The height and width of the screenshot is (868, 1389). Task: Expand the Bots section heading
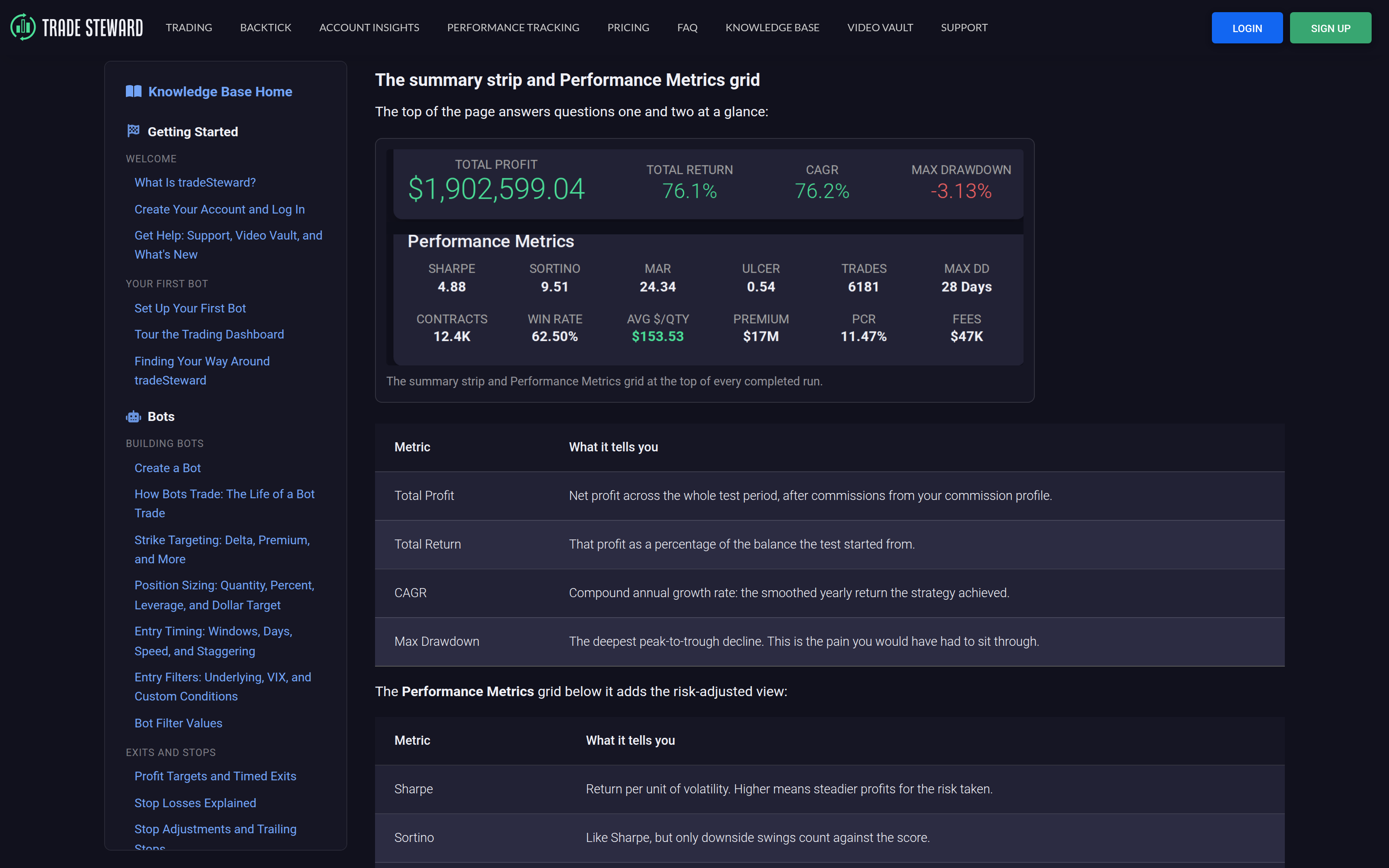point(161,417)
